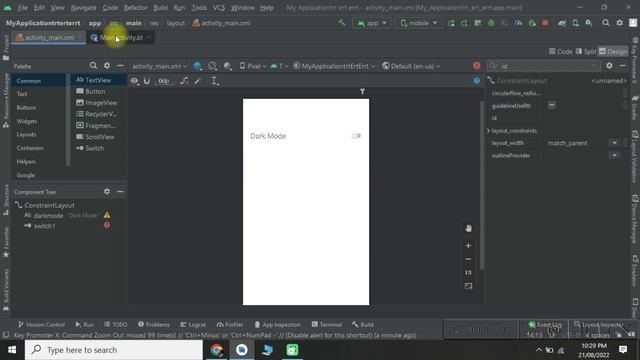640x360 pixels.
Task: Click blue help icon in design toolbar
Action: pyautogui.click(x=476, y=81)
